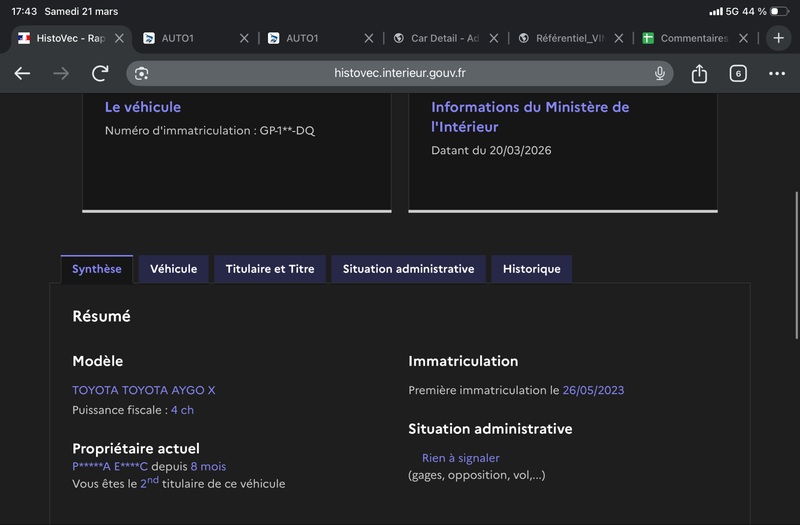Go to the Situation administrative tab
This screenshot has height=525, width=800.
tap(408, 269)
